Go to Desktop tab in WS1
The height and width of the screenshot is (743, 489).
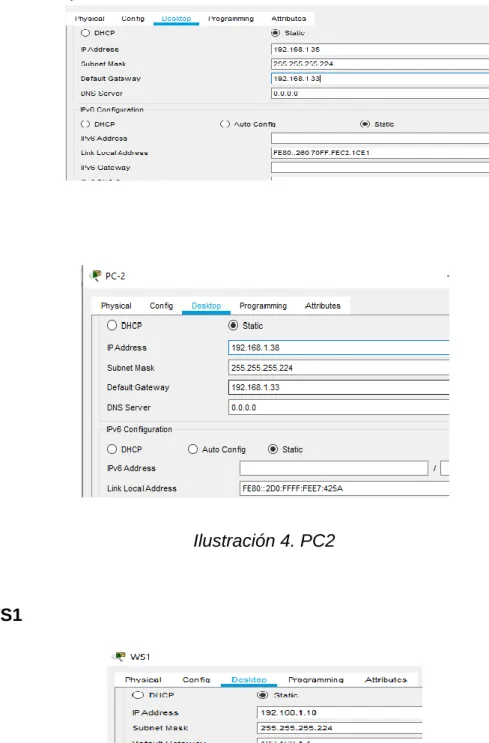[249, 680]
